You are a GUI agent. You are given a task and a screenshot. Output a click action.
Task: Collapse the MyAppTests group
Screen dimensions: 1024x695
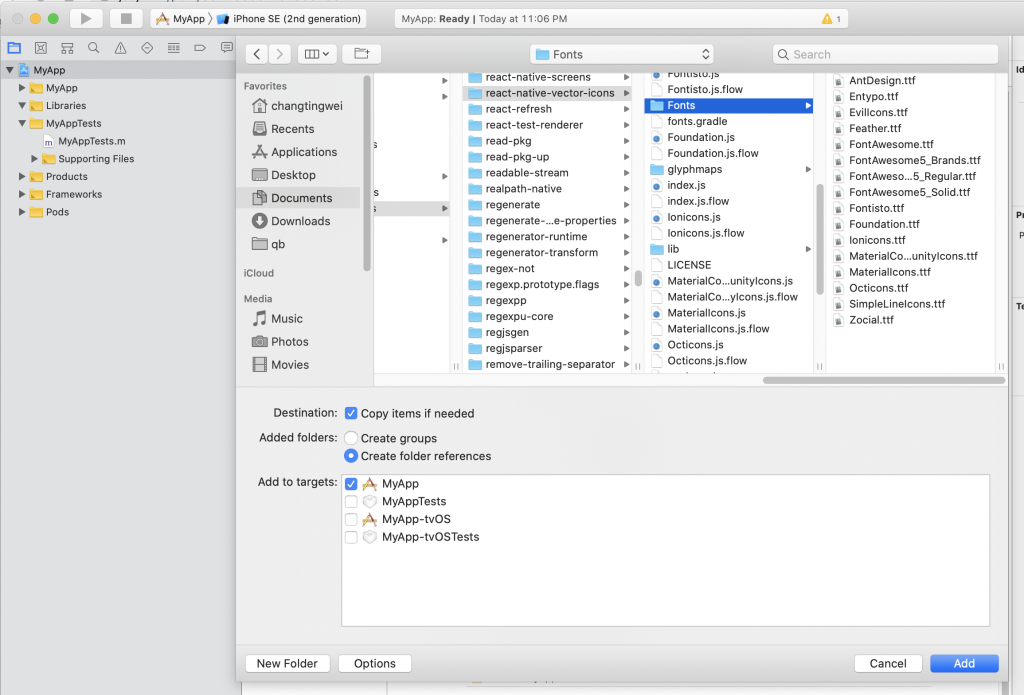(22, 123)
